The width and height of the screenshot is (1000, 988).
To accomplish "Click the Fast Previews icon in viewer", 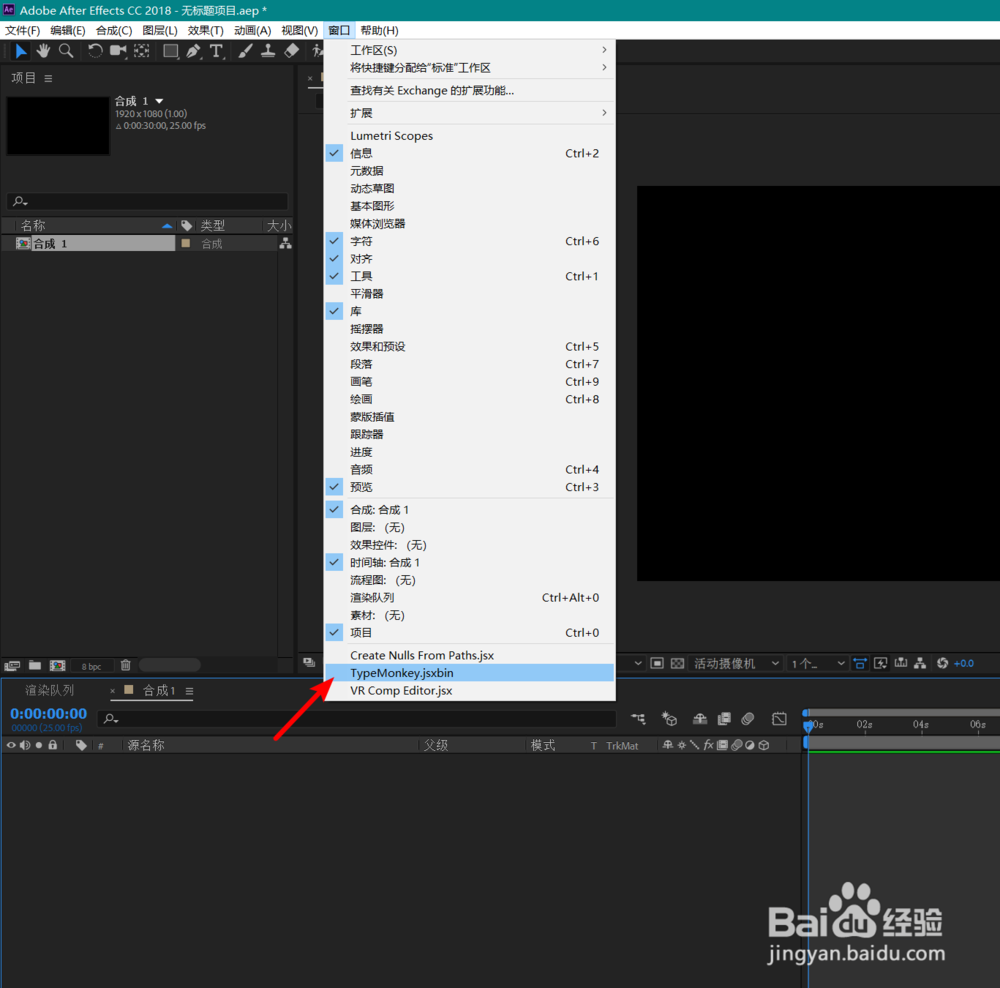I will pos(880,663).
